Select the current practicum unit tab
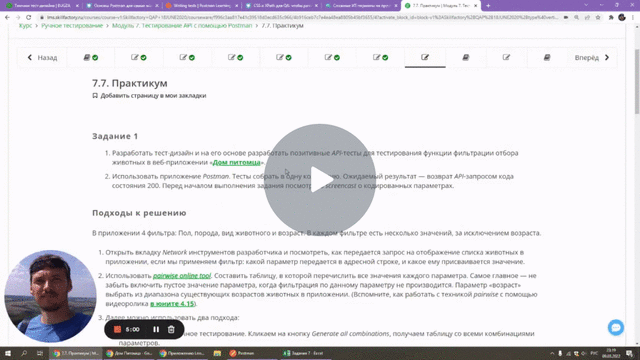The width and height of the screenshot is (640, 360). 425,58
